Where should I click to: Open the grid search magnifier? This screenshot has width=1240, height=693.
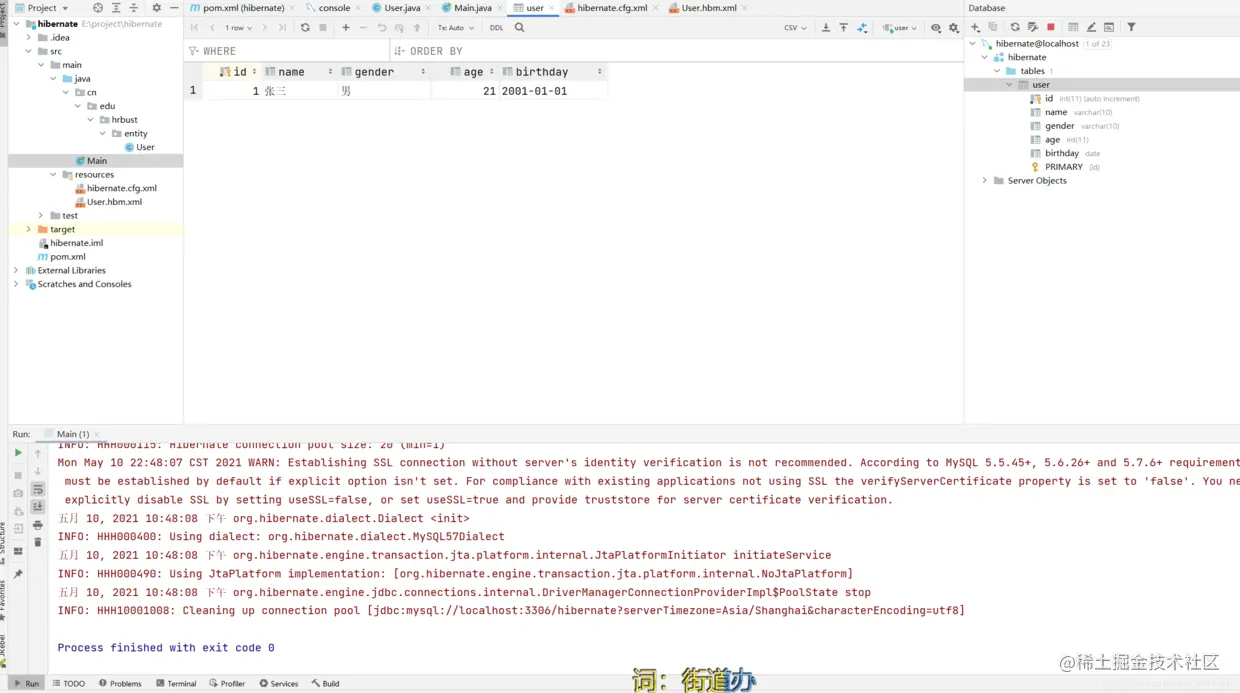519,28
